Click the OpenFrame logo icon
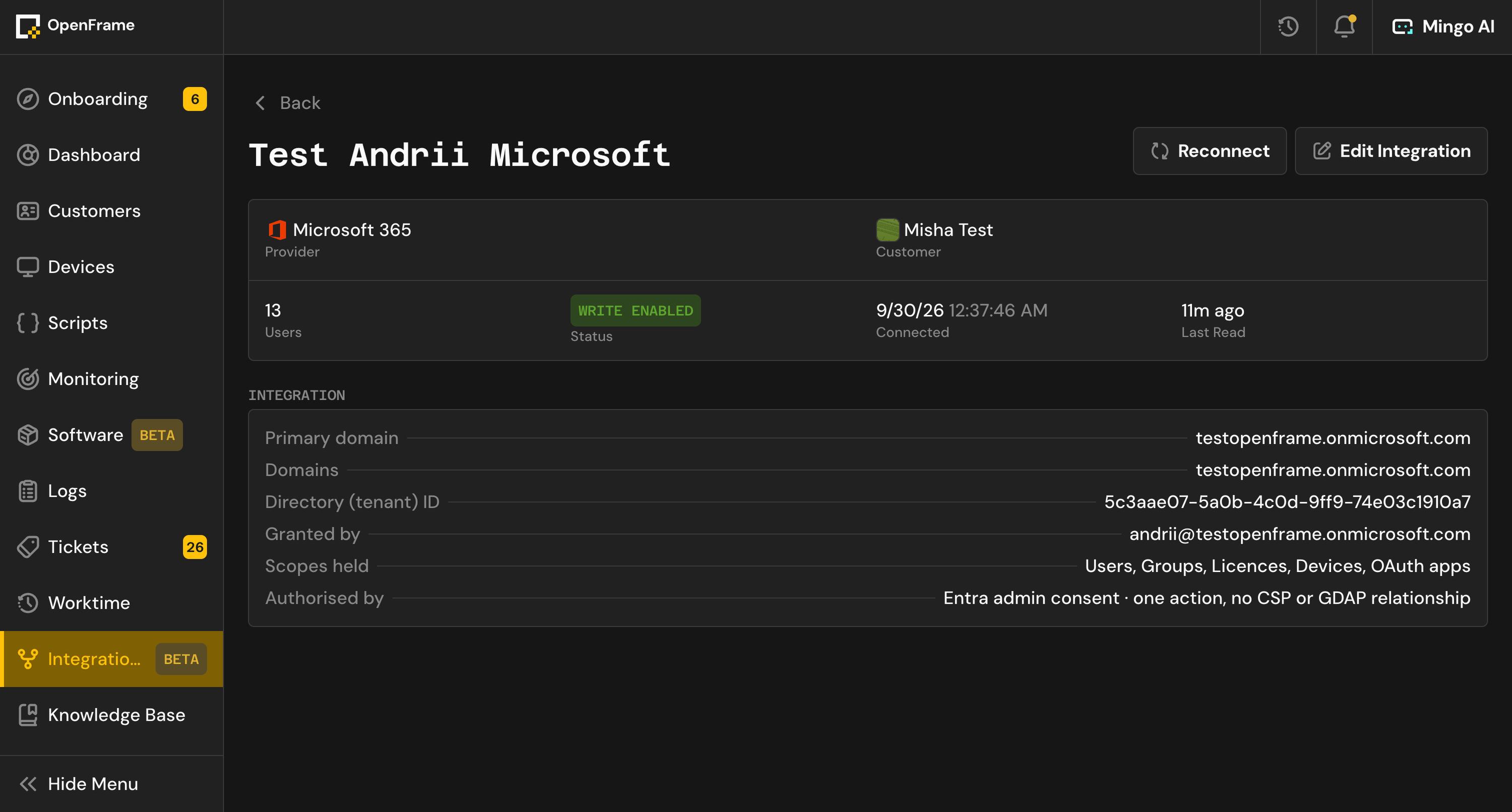This screenshot has width=1512, height=812. click(28, 26)
